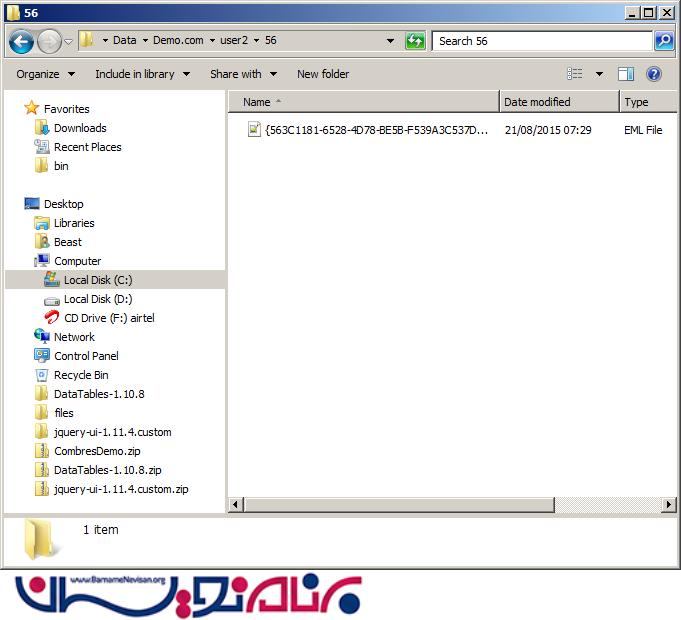This screenshot has width=681, height=620.
Task: Open Recycle Bin in navigation pane
Action: (80, 375)
